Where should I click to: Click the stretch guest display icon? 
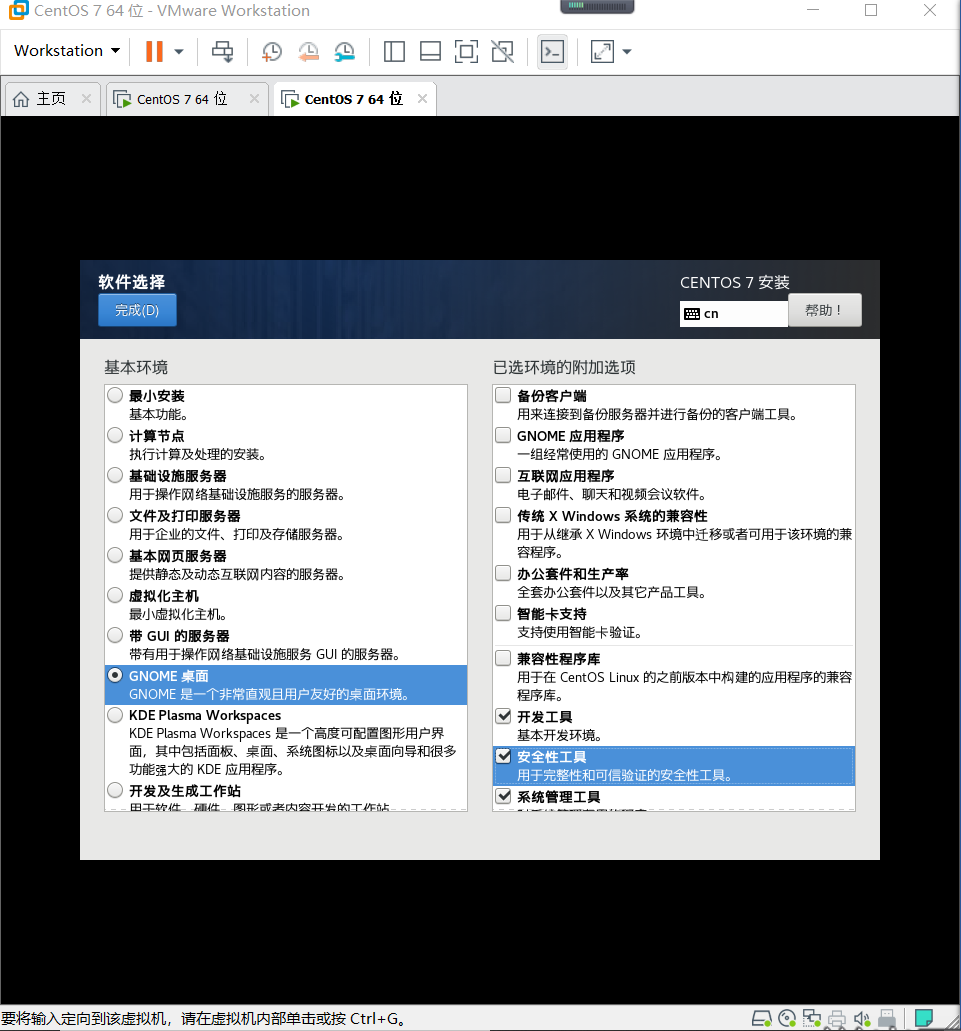(602, 51)
